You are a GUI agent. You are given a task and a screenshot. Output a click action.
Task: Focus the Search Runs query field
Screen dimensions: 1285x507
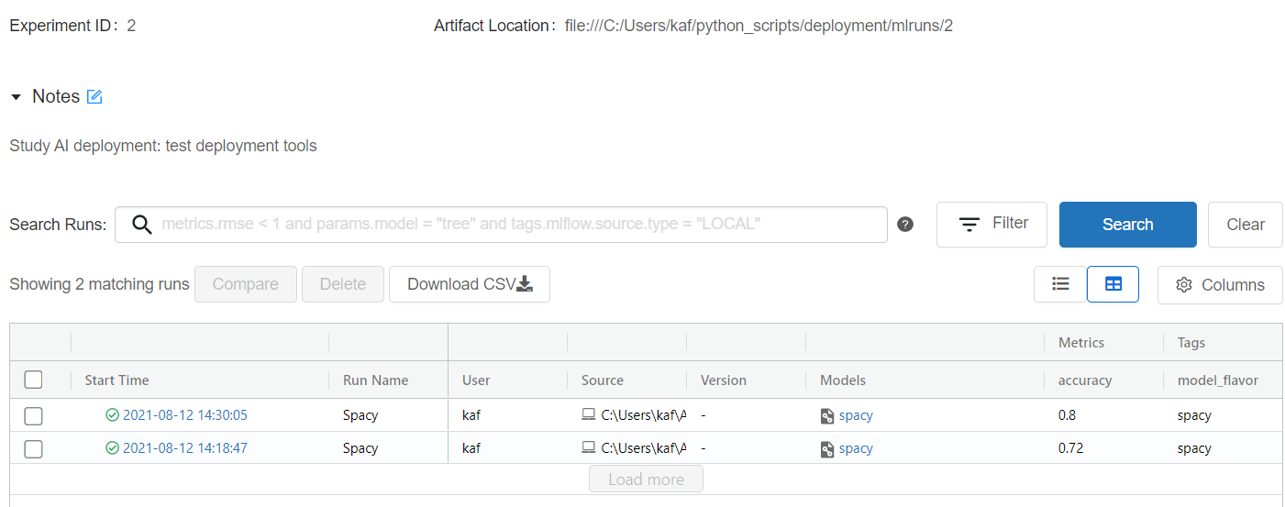coord(520,224)
